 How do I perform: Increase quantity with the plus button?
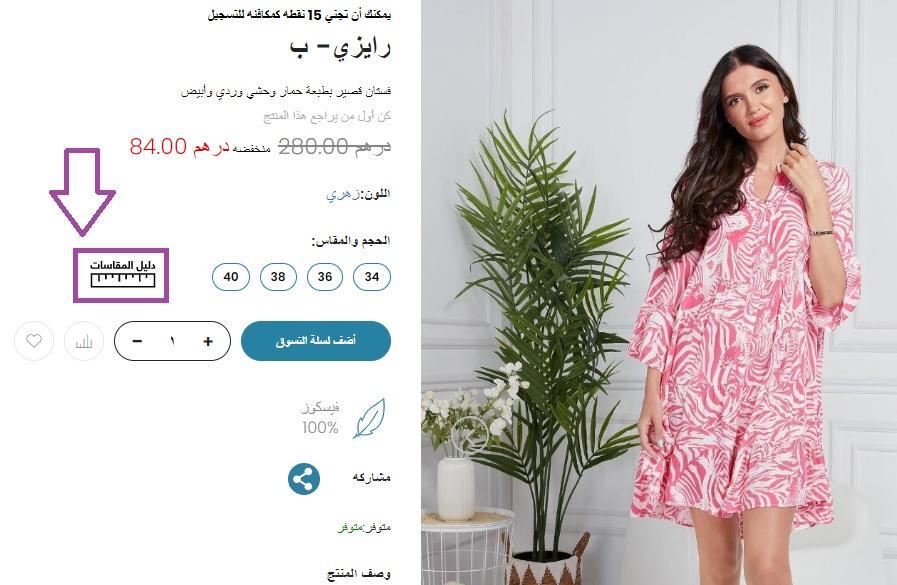(208, 341)
